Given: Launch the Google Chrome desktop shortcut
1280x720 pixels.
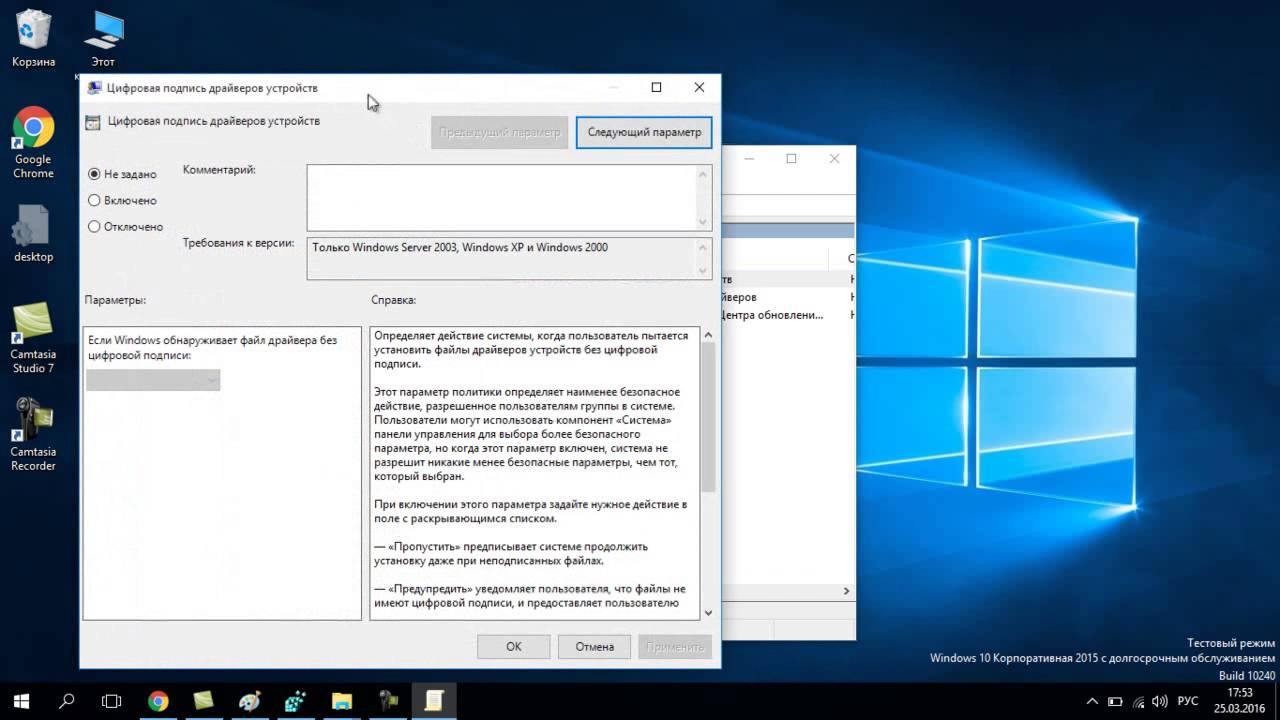Looking at the screenshot, I should pyautogui.click(x=33, y=143).
